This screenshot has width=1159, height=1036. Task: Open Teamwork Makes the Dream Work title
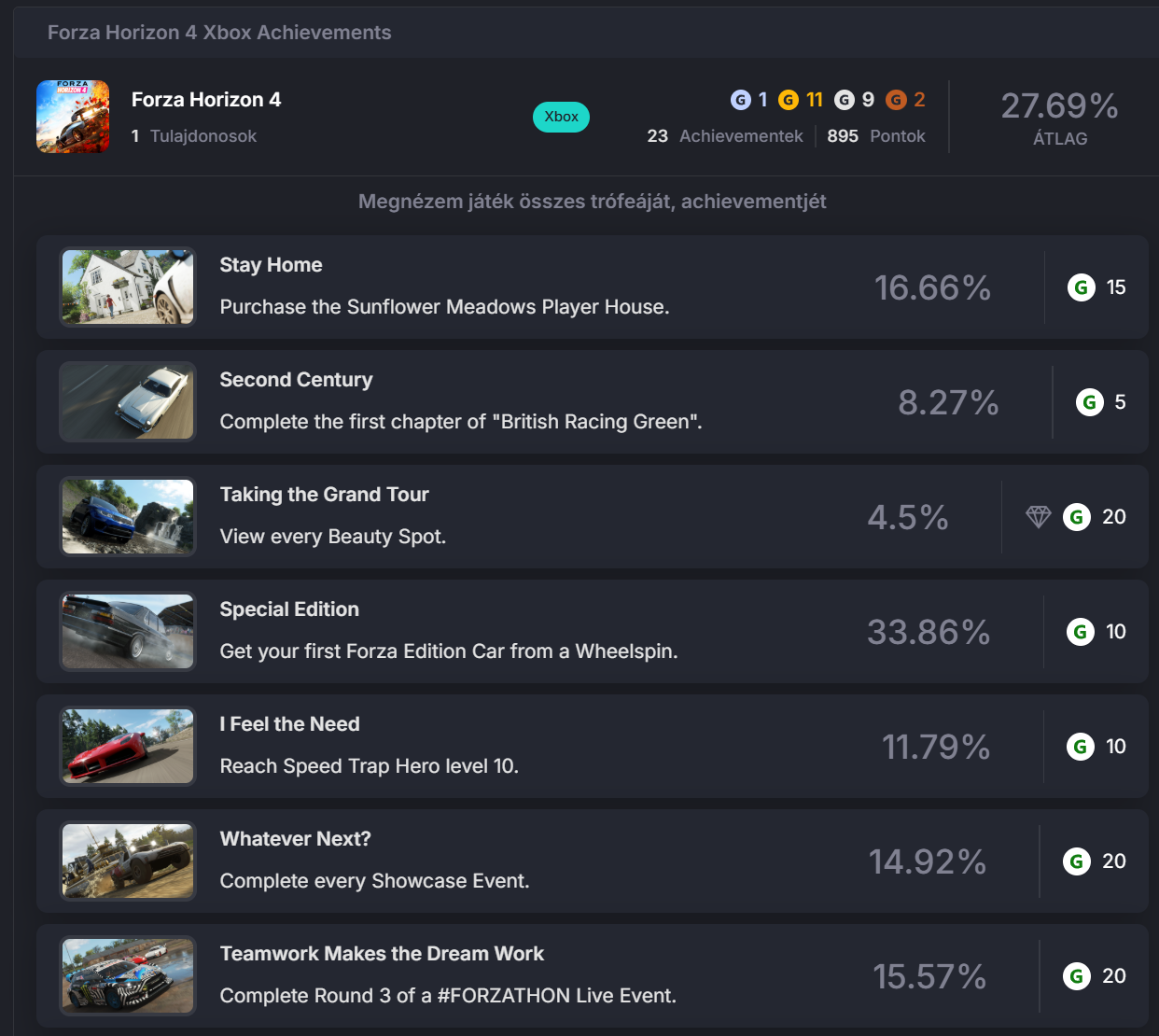coord(382,954)
